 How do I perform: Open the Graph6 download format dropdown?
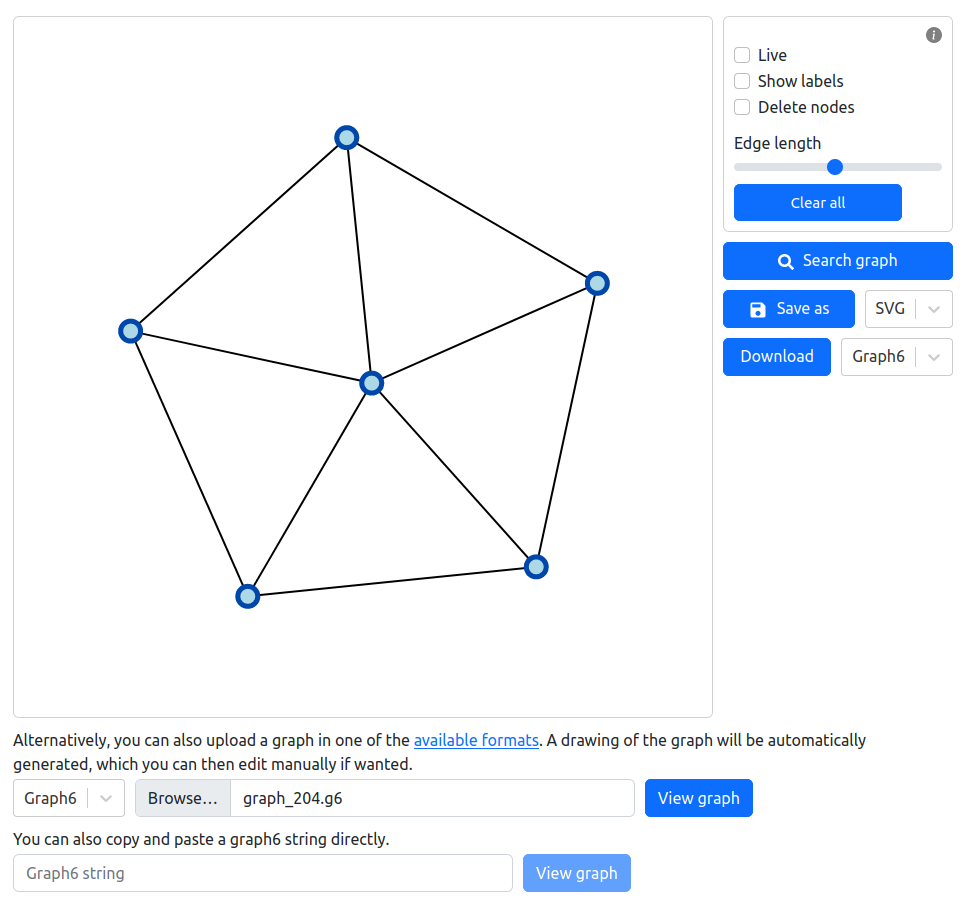coord(896,357)
